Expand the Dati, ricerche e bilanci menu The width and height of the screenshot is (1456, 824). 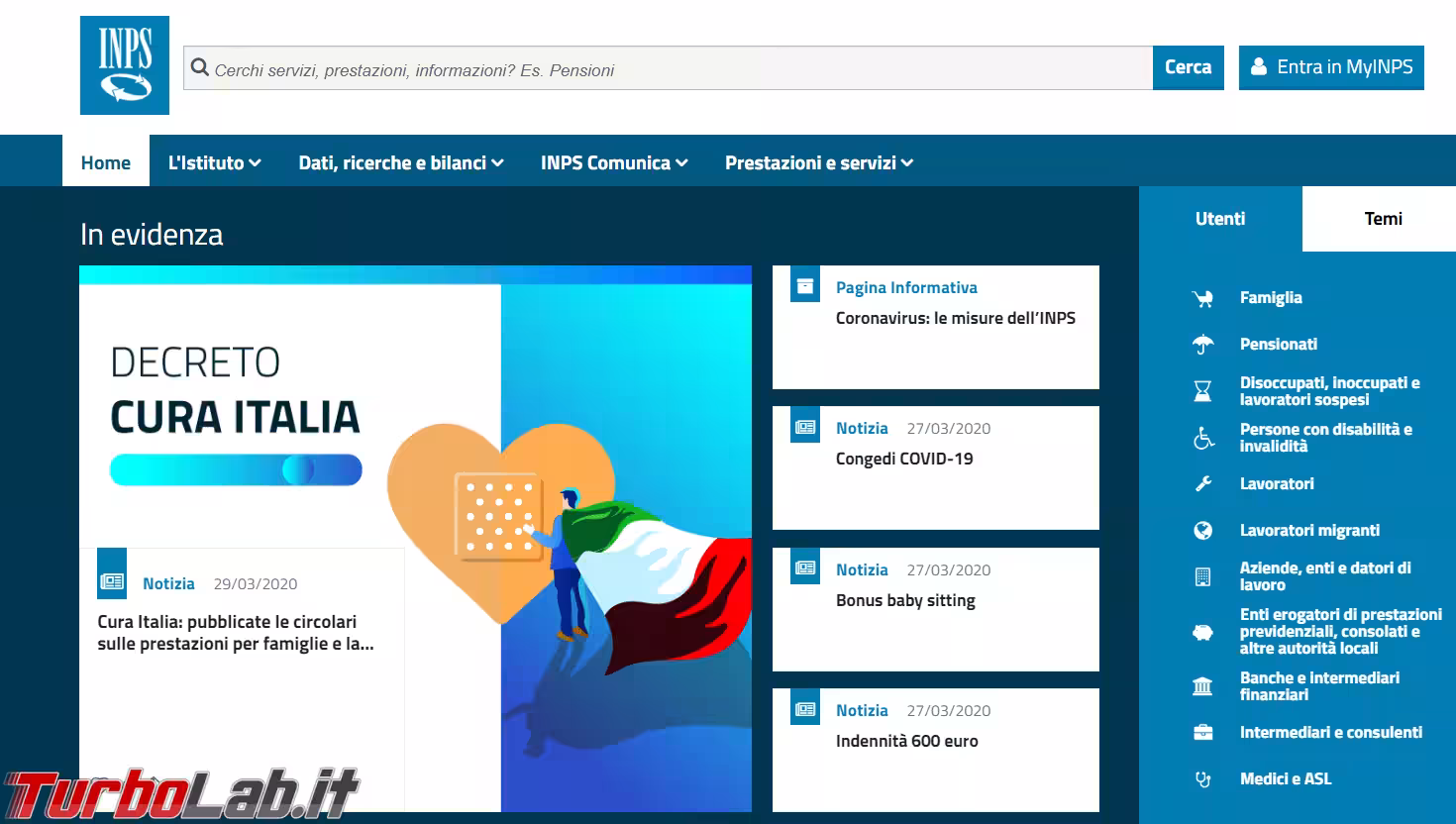pyautogui.click(x=401, y=163)
